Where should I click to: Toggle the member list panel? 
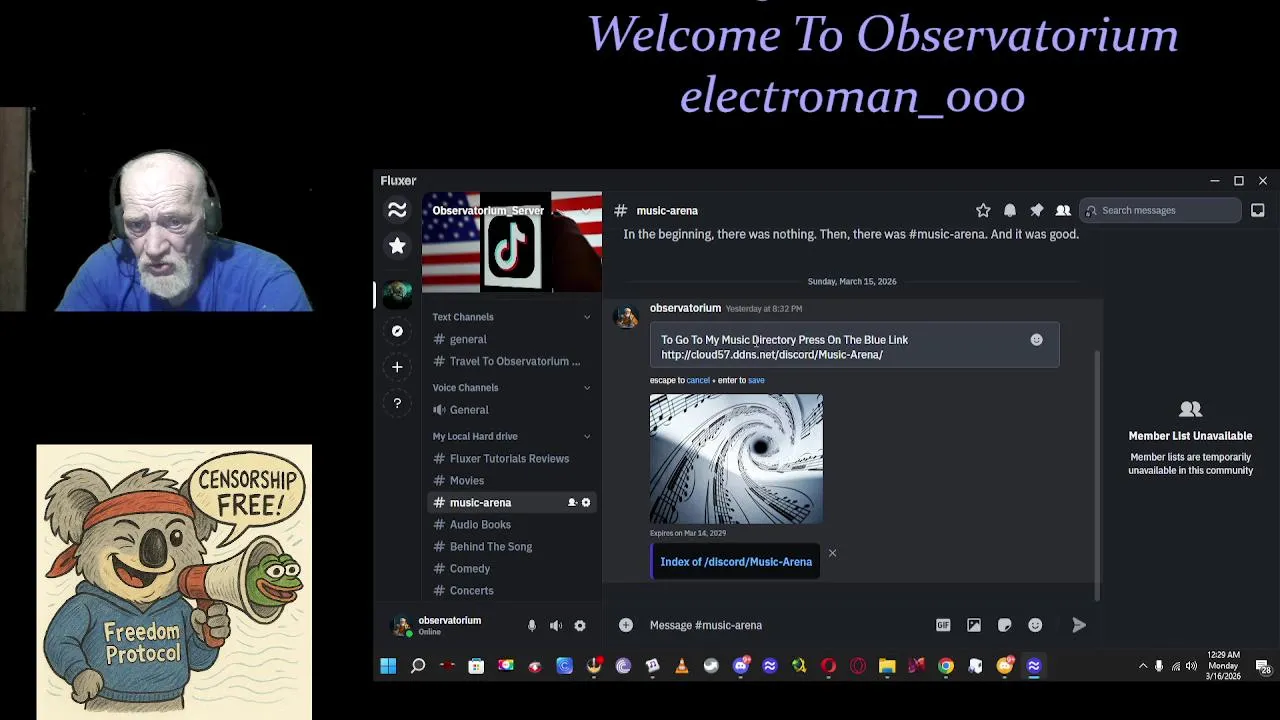pos(1063,210)
